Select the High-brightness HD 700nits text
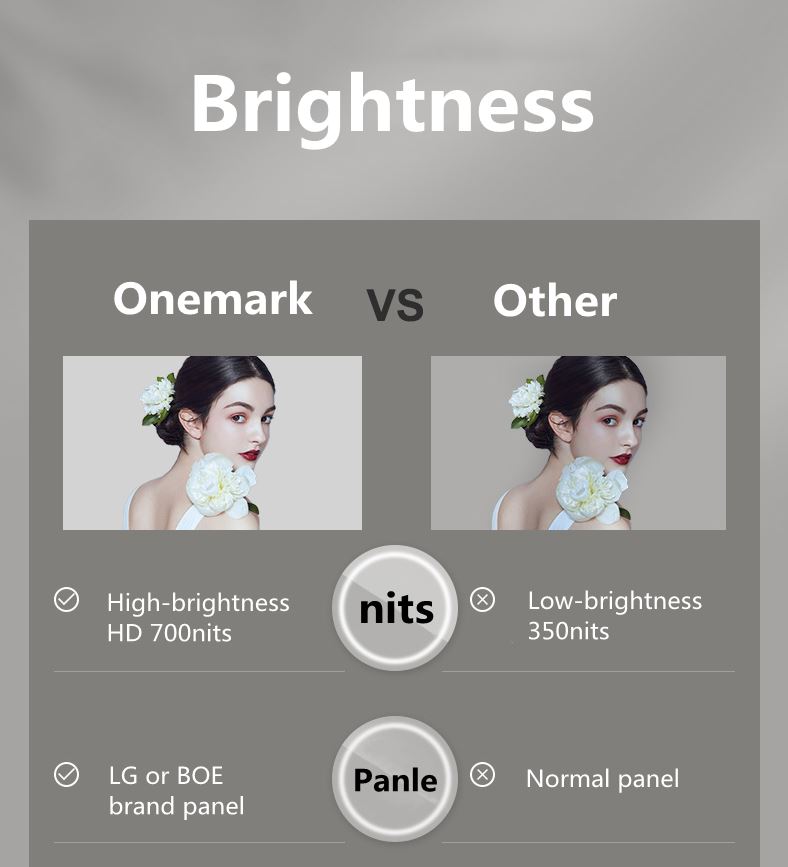 pos(198,617)
